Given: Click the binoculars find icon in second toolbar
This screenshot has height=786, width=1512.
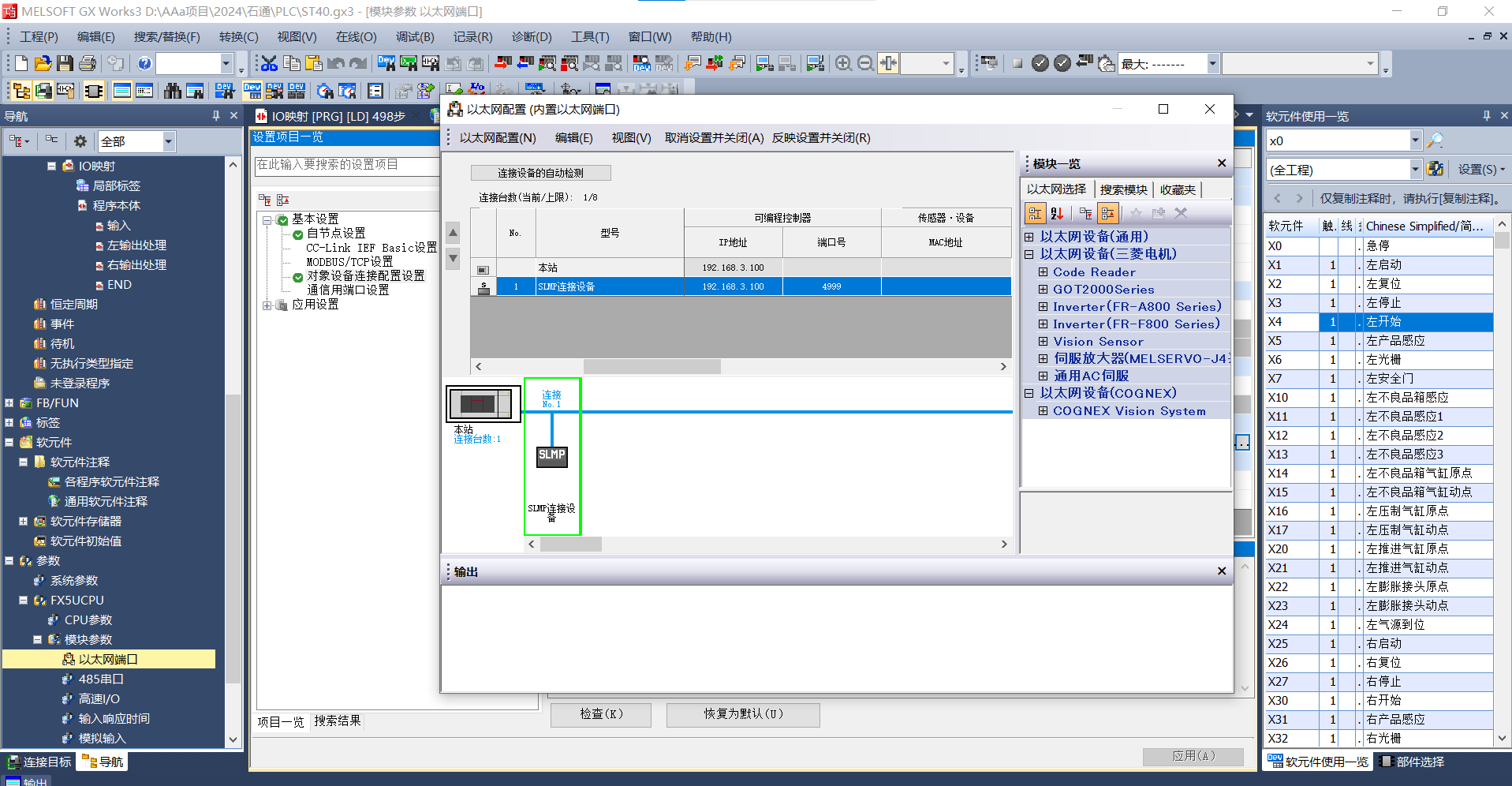Looking at the screenshot, I should [172, 92].
